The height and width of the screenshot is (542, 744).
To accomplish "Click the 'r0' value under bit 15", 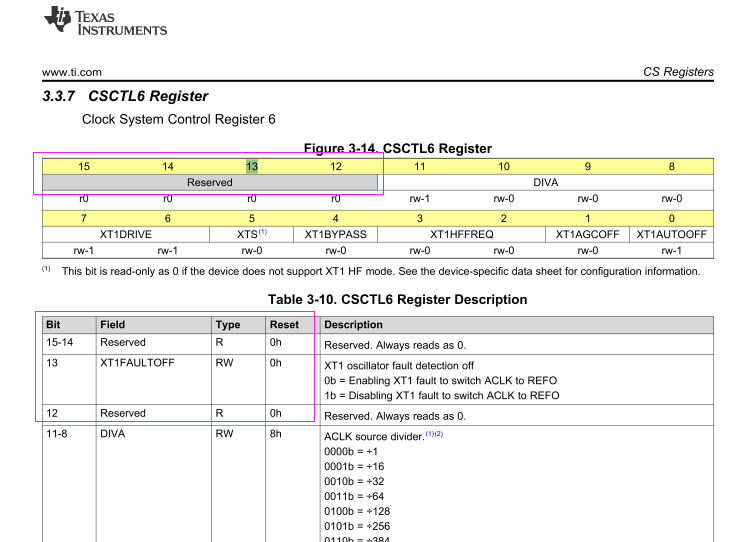I will 84,199.
